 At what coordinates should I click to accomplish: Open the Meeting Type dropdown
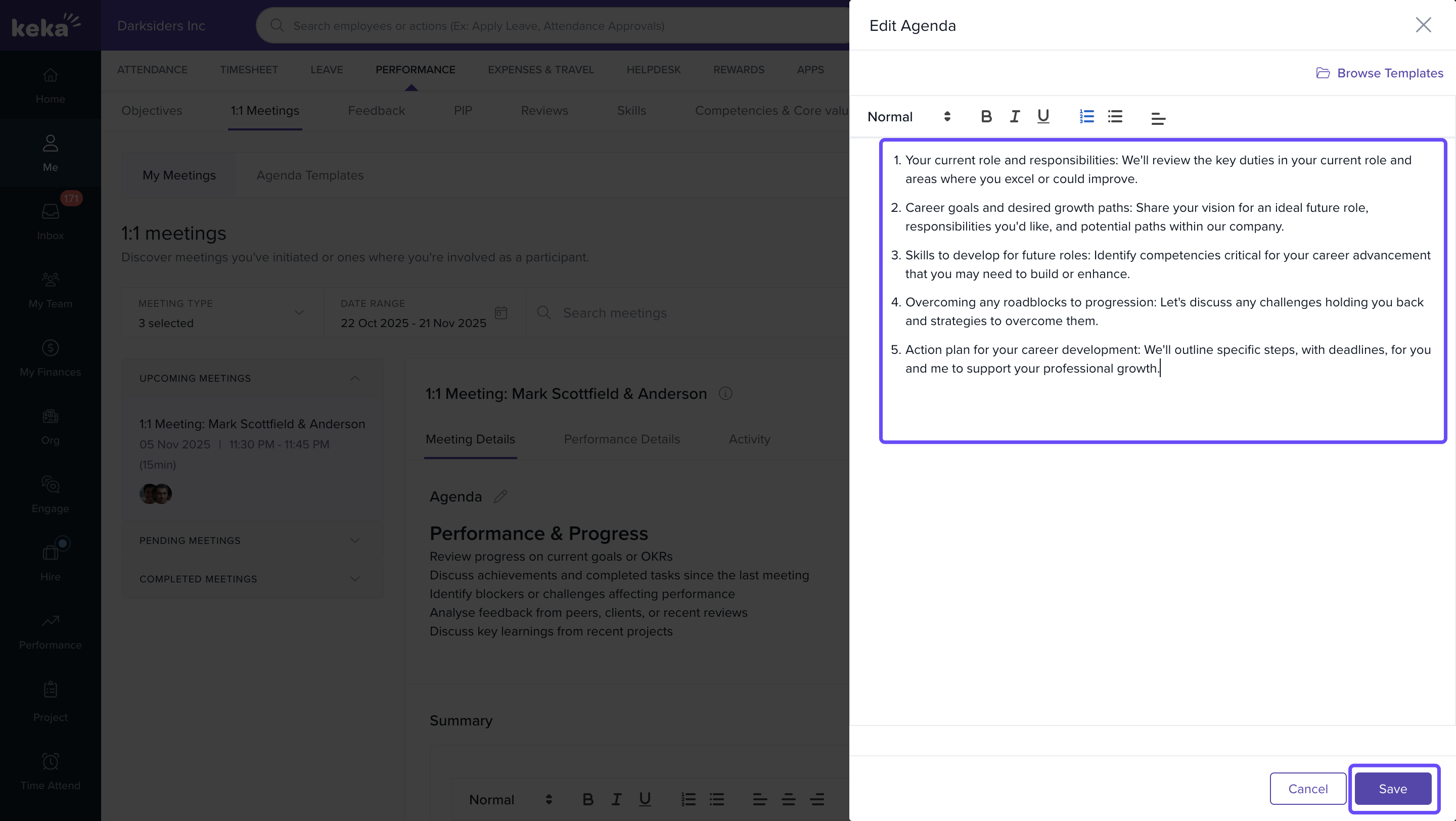click(x=222, y=313)
